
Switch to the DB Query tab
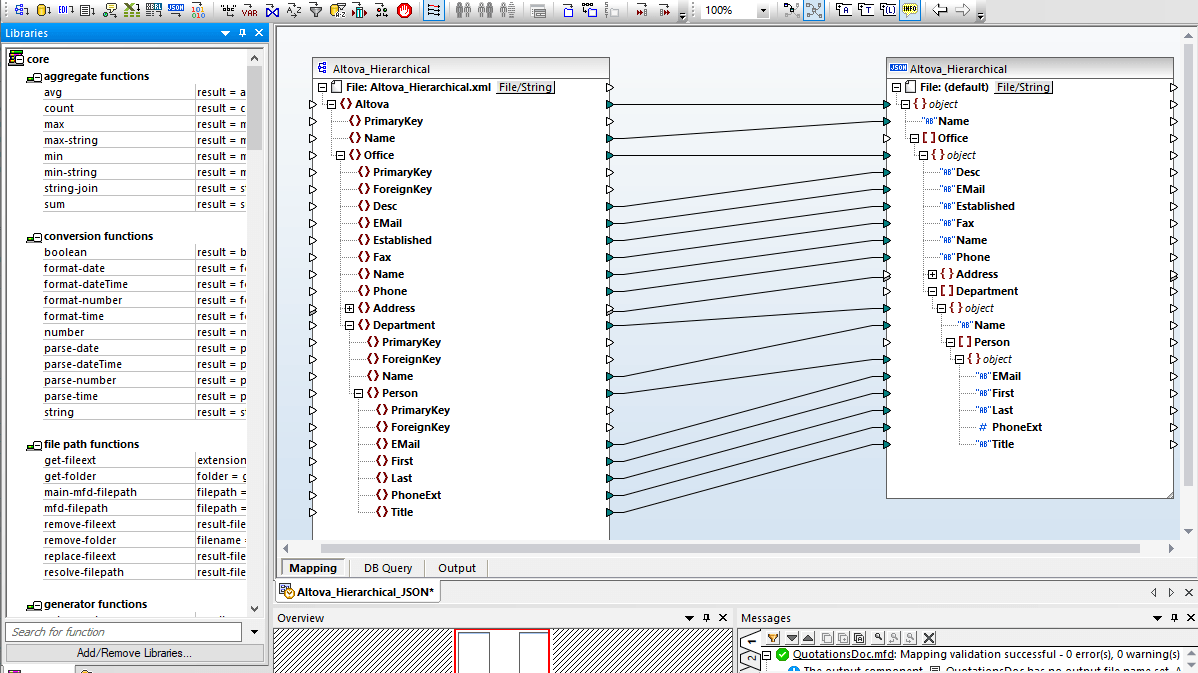[387, 567]
